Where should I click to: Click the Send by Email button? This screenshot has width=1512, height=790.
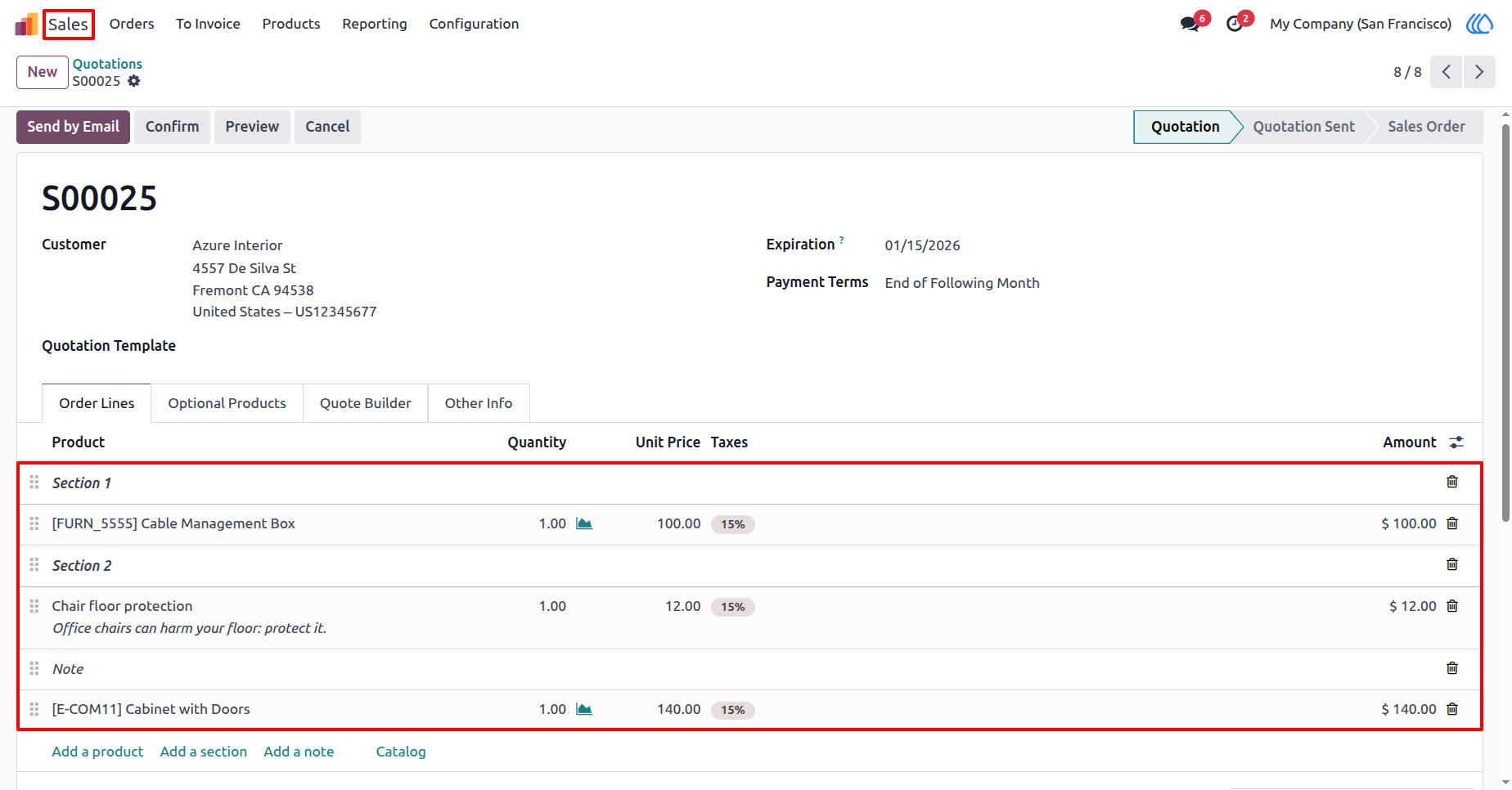click(x=73, y=127)
